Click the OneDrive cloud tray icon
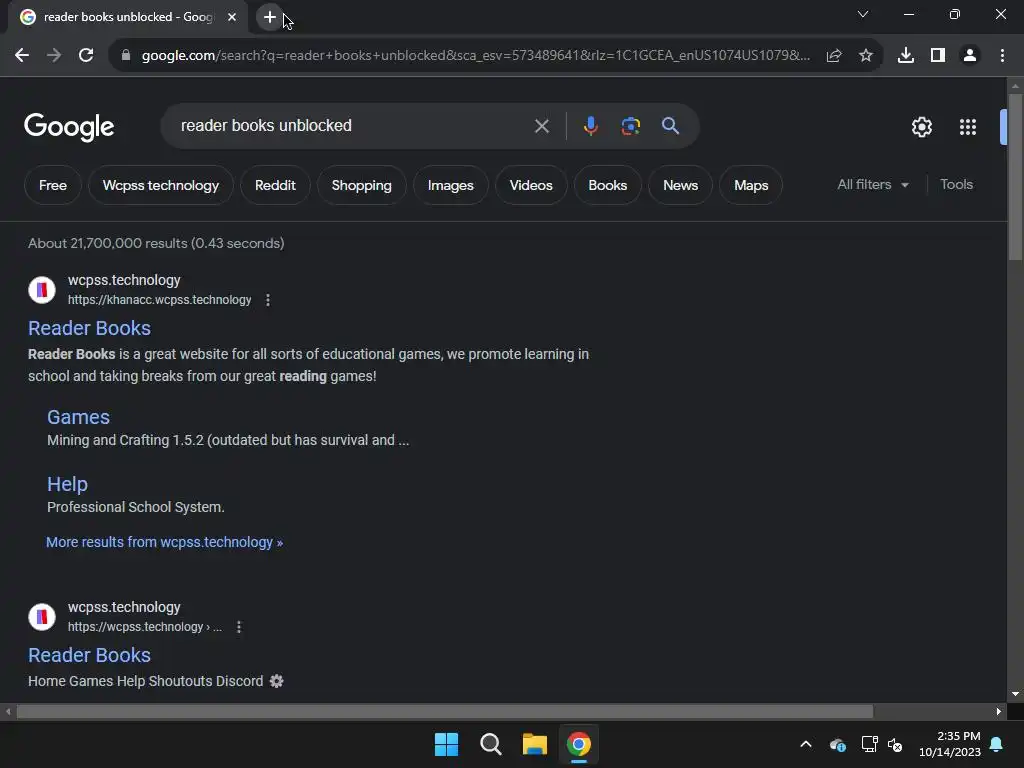 pos(838,744)
